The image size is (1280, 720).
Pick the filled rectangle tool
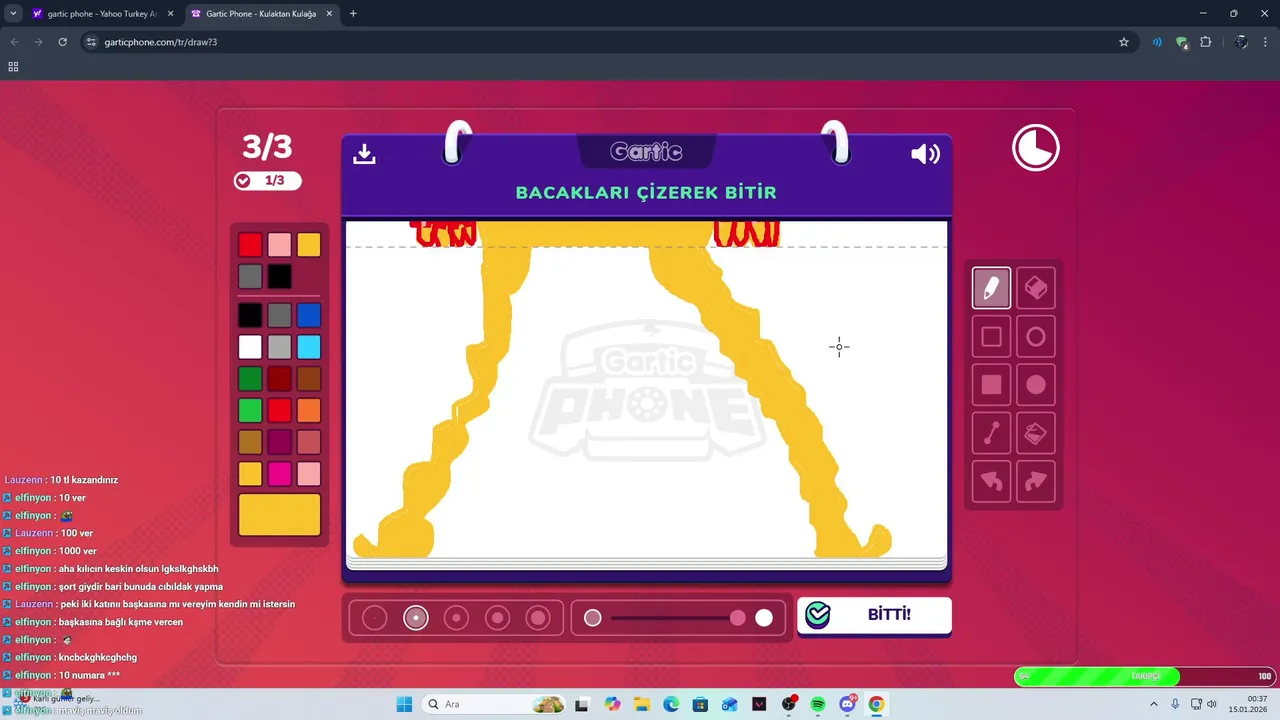(991, 385)
